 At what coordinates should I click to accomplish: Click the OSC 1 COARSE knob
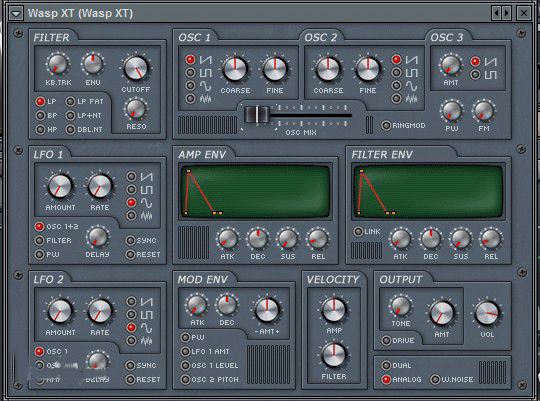235,69
